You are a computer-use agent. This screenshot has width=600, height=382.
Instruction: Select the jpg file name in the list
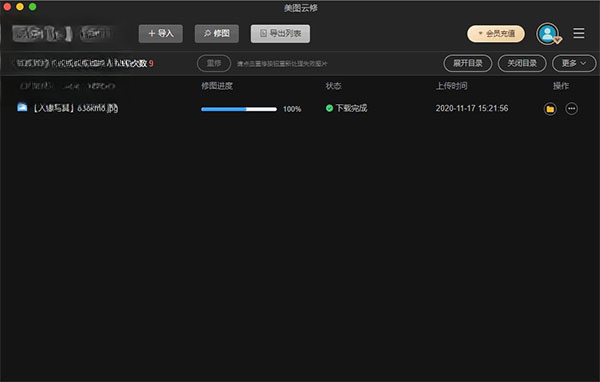(x=76, y=108)
